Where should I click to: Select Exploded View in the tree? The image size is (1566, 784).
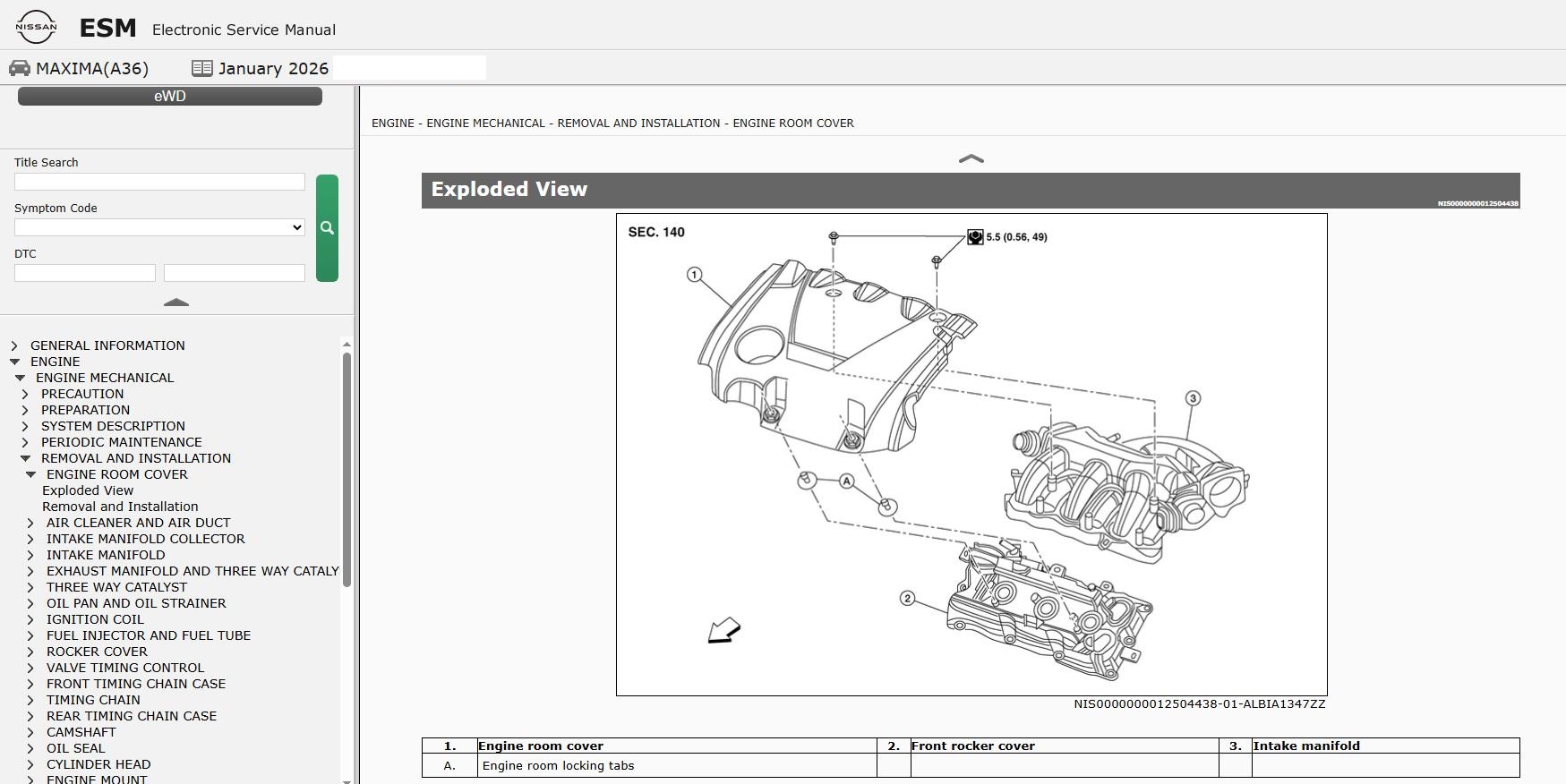(88, 490)
